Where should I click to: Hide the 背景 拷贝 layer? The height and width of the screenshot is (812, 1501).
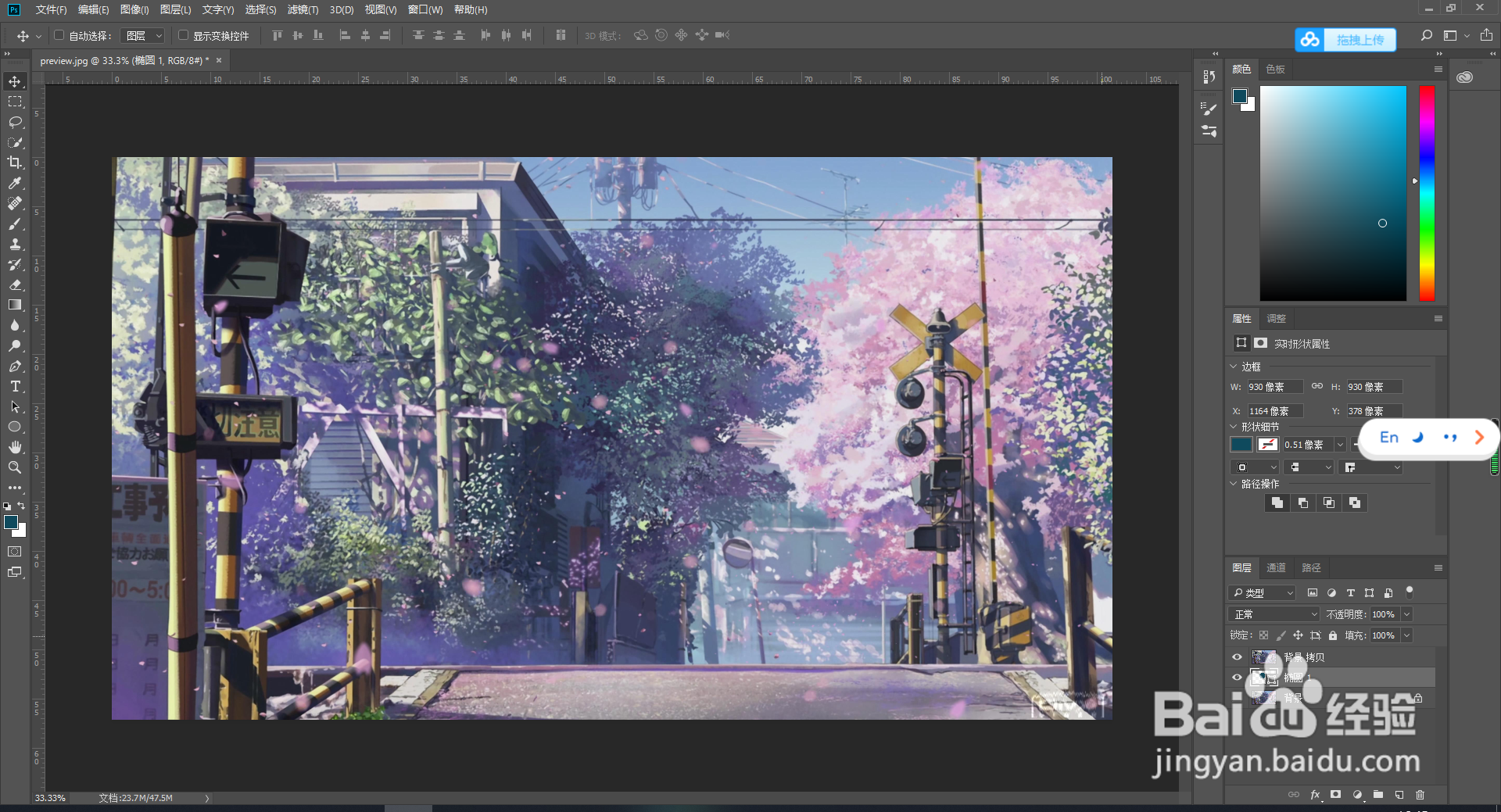[x=1237, y=657]
